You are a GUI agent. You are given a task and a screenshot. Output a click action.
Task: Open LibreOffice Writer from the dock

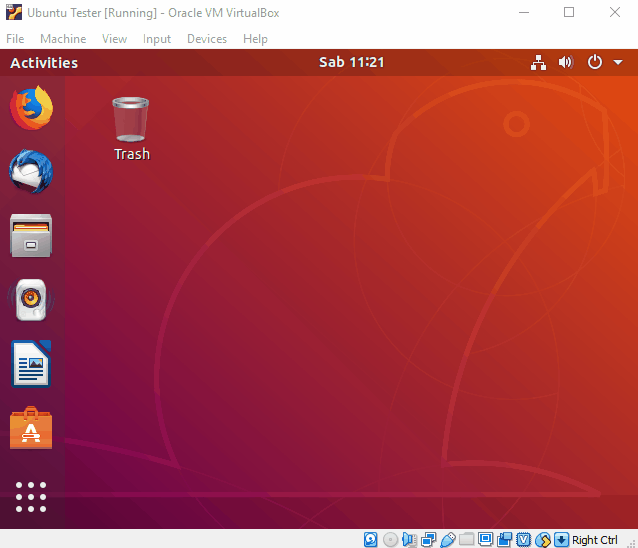(x=31, y=363)
